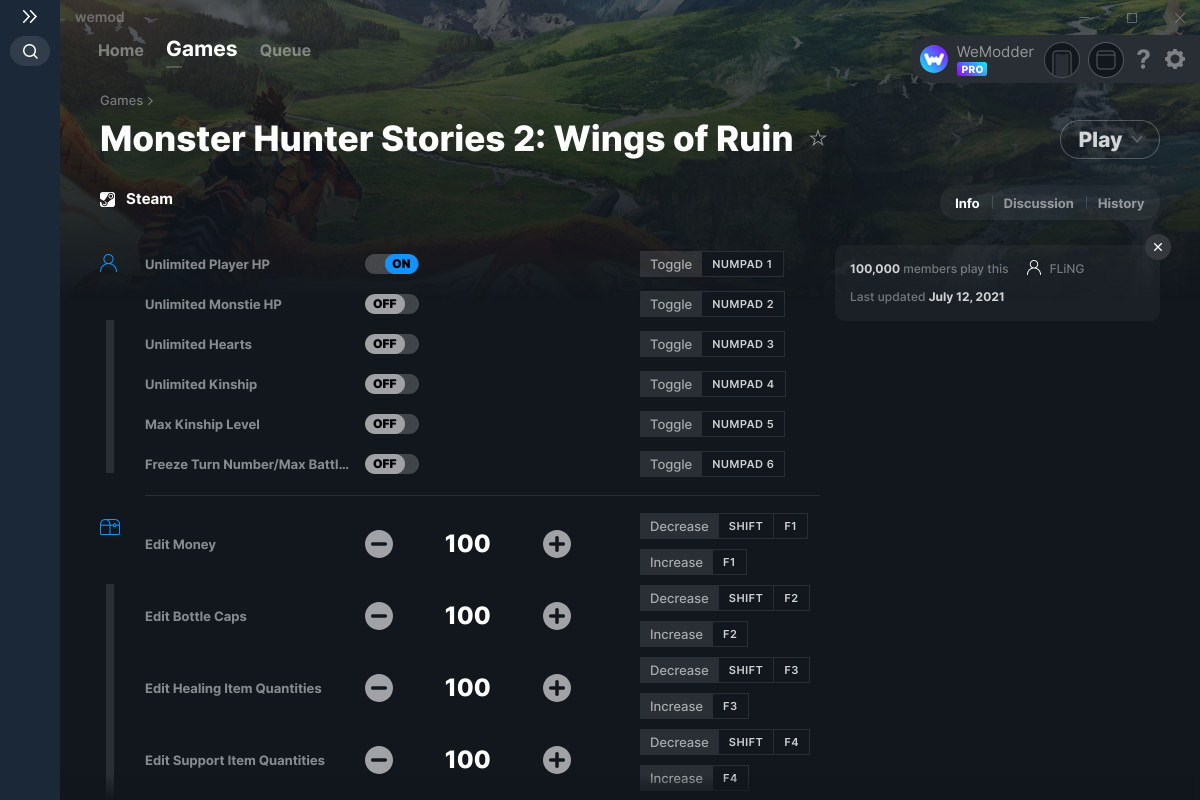Open the search icon in sidebar
The width and height of the screenshot is (1200, 800).
point(30,51)
